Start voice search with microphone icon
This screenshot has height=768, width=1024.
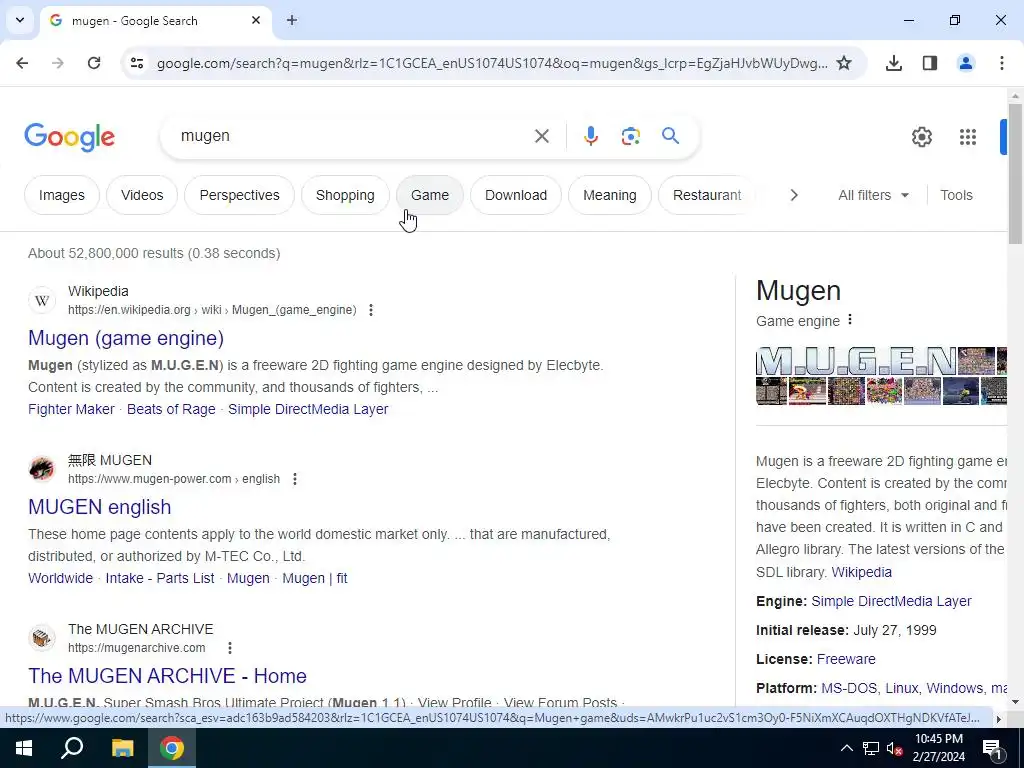pyautogui.click(x=590, y=136)
